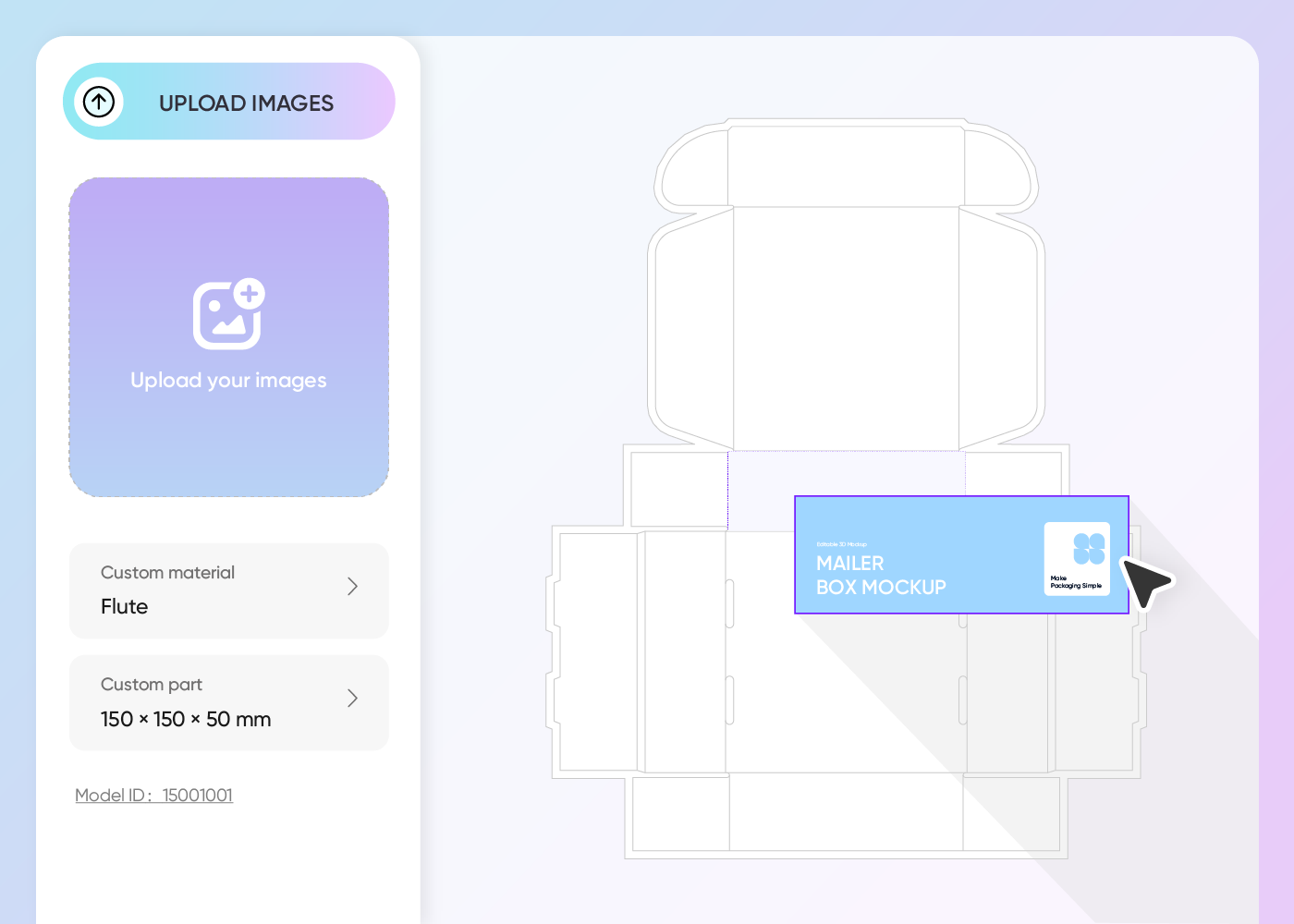Image resolution: width=1294 pixels, height=924 pixels.
Task: Expand the Custom part chevron
Action: coord(352,699)
